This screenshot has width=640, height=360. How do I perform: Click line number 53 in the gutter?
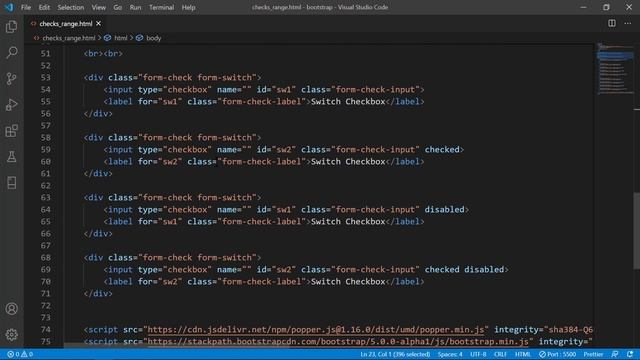pyautogui.click(x=46, y=78)
